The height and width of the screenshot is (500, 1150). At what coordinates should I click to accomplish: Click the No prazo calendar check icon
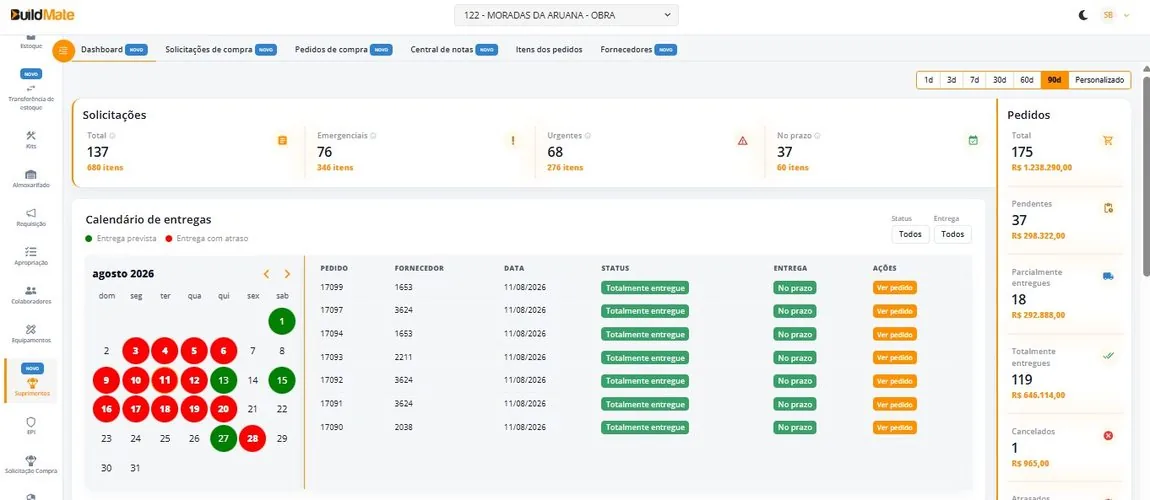click(x=973, y=141)
